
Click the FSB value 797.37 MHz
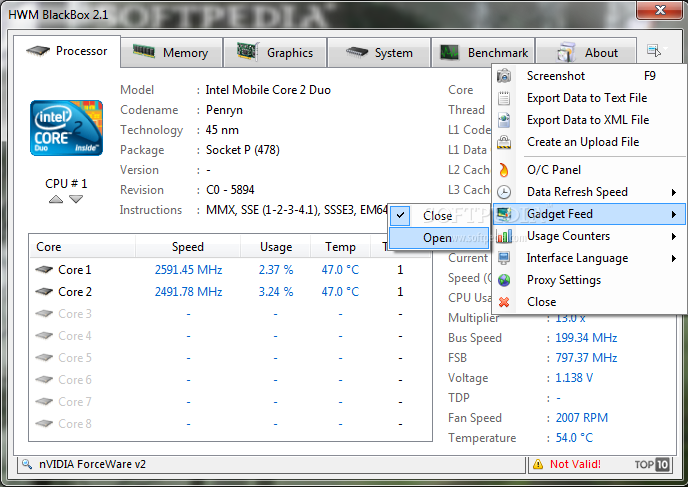point(586,358)
